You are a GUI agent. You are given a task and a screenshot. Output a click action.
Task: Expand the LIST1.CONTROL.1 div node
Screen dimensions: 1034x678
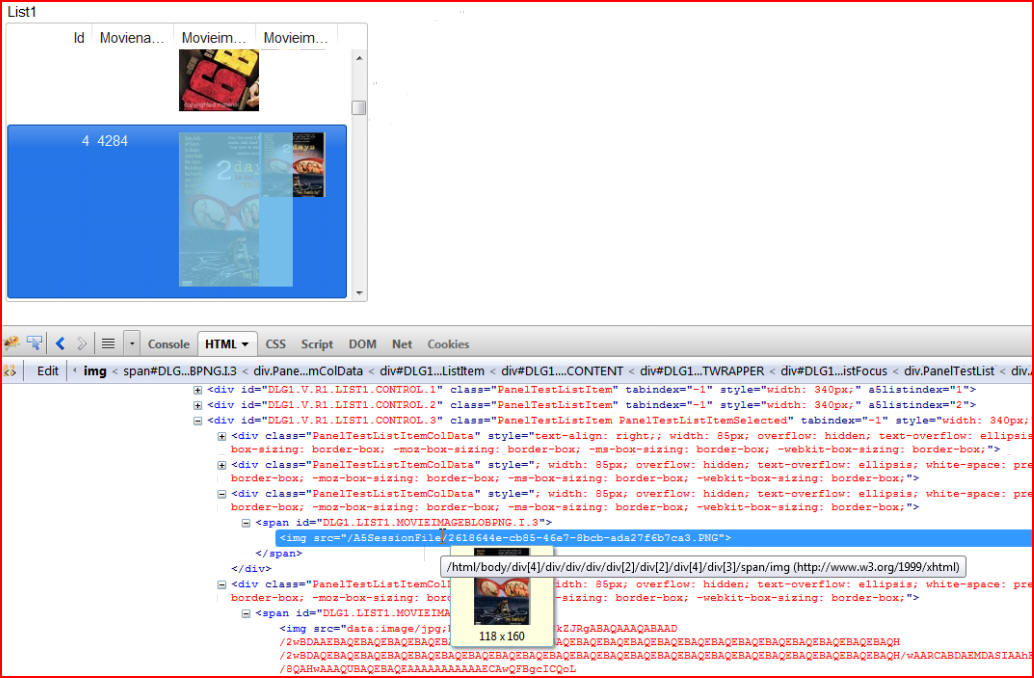(197, 390)
